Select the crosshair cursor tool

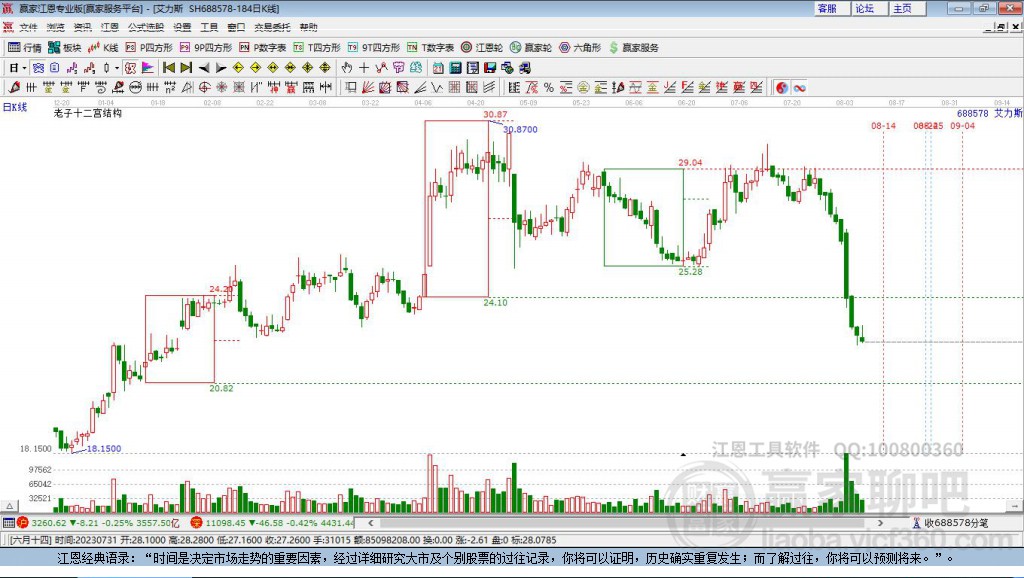pos(364,68)
